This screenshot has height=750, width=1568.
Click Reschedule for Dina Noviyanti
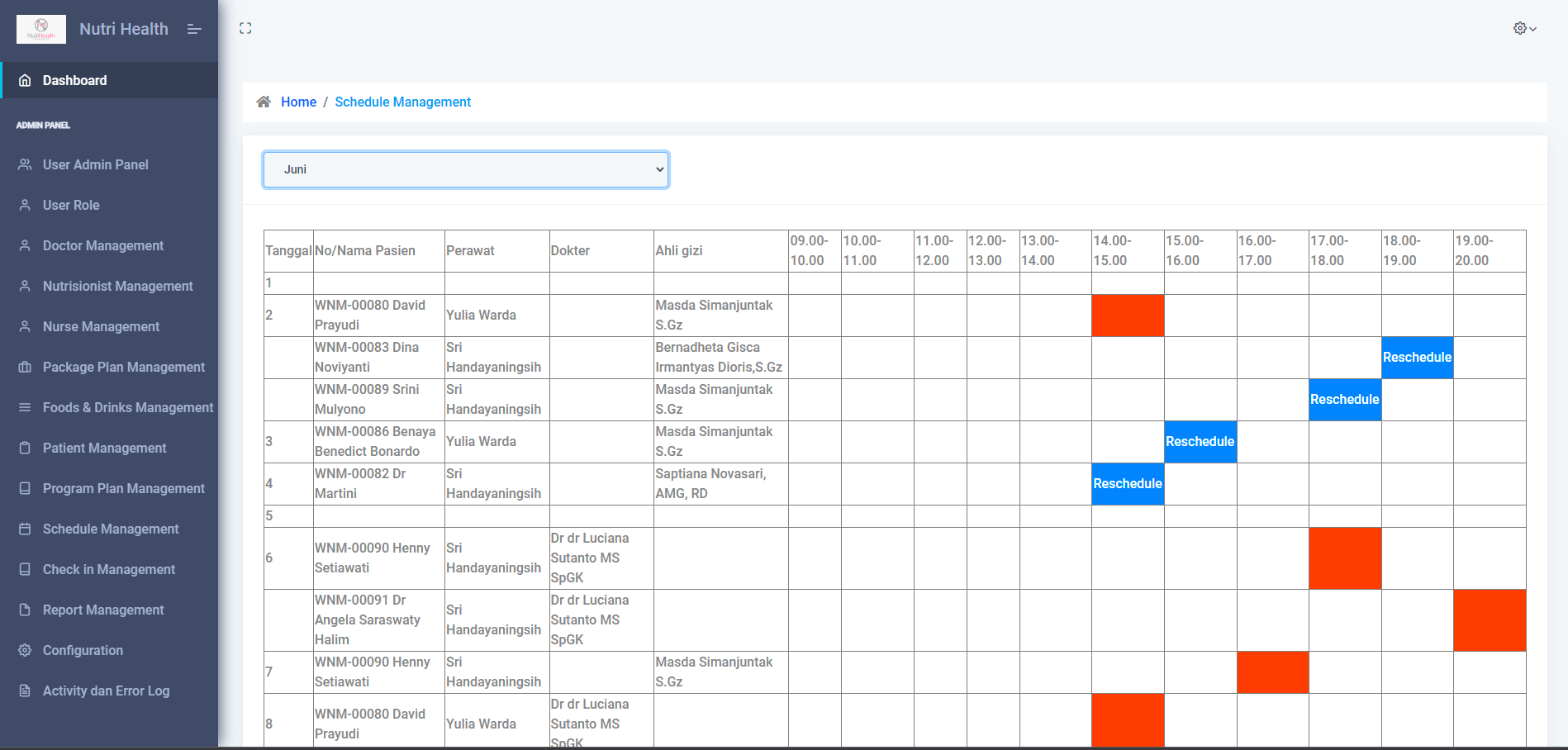tap(1417, 358)
